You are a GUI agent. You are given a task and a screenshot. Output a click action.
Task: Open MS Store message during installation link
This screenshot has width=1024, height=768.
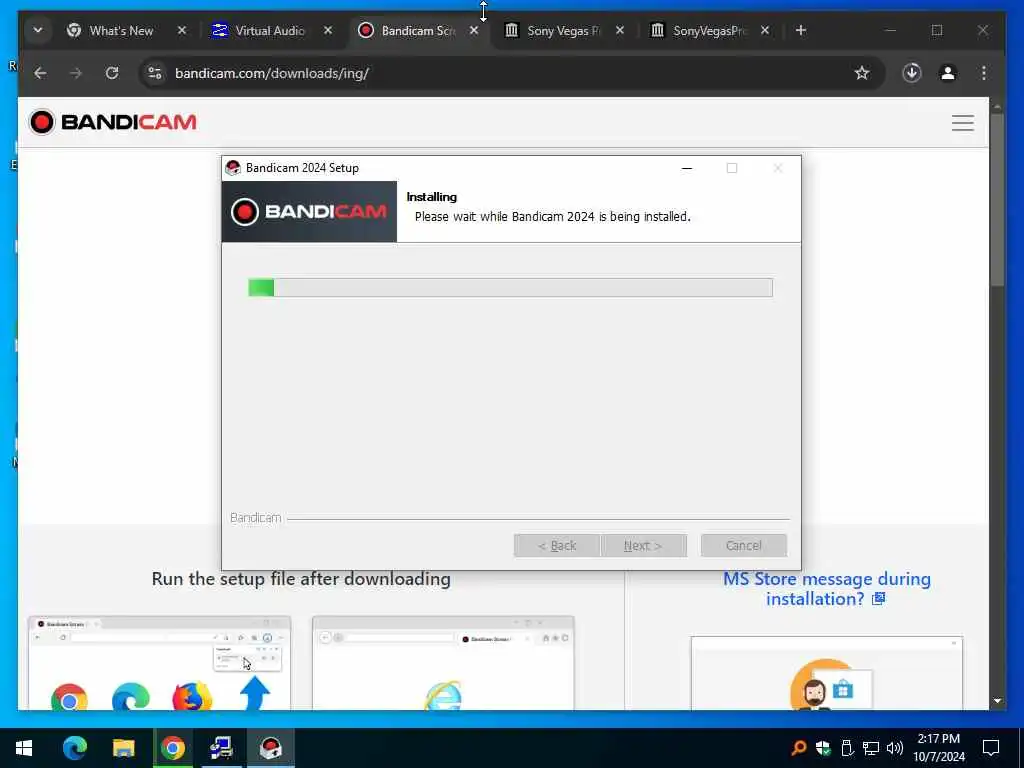click(x=827, y=588)
